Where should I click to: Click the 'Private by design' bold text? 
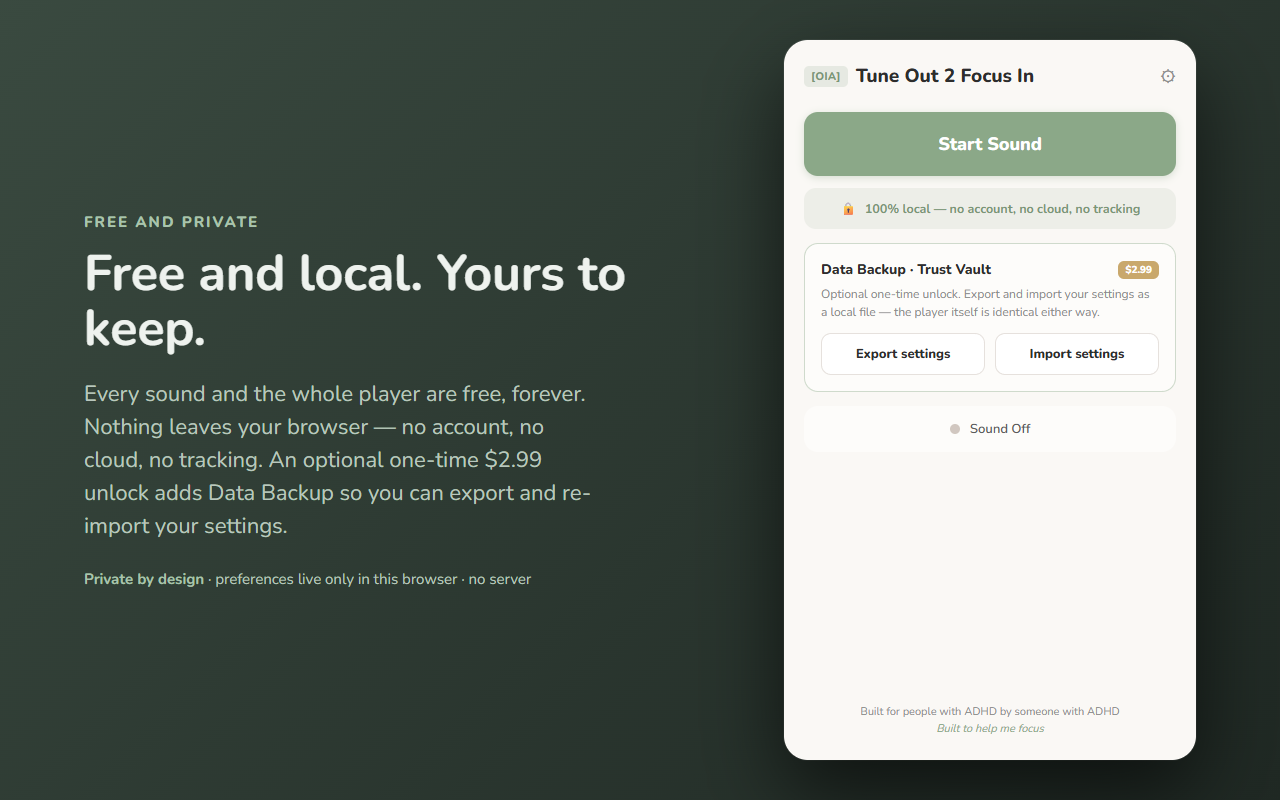point(144,579)
